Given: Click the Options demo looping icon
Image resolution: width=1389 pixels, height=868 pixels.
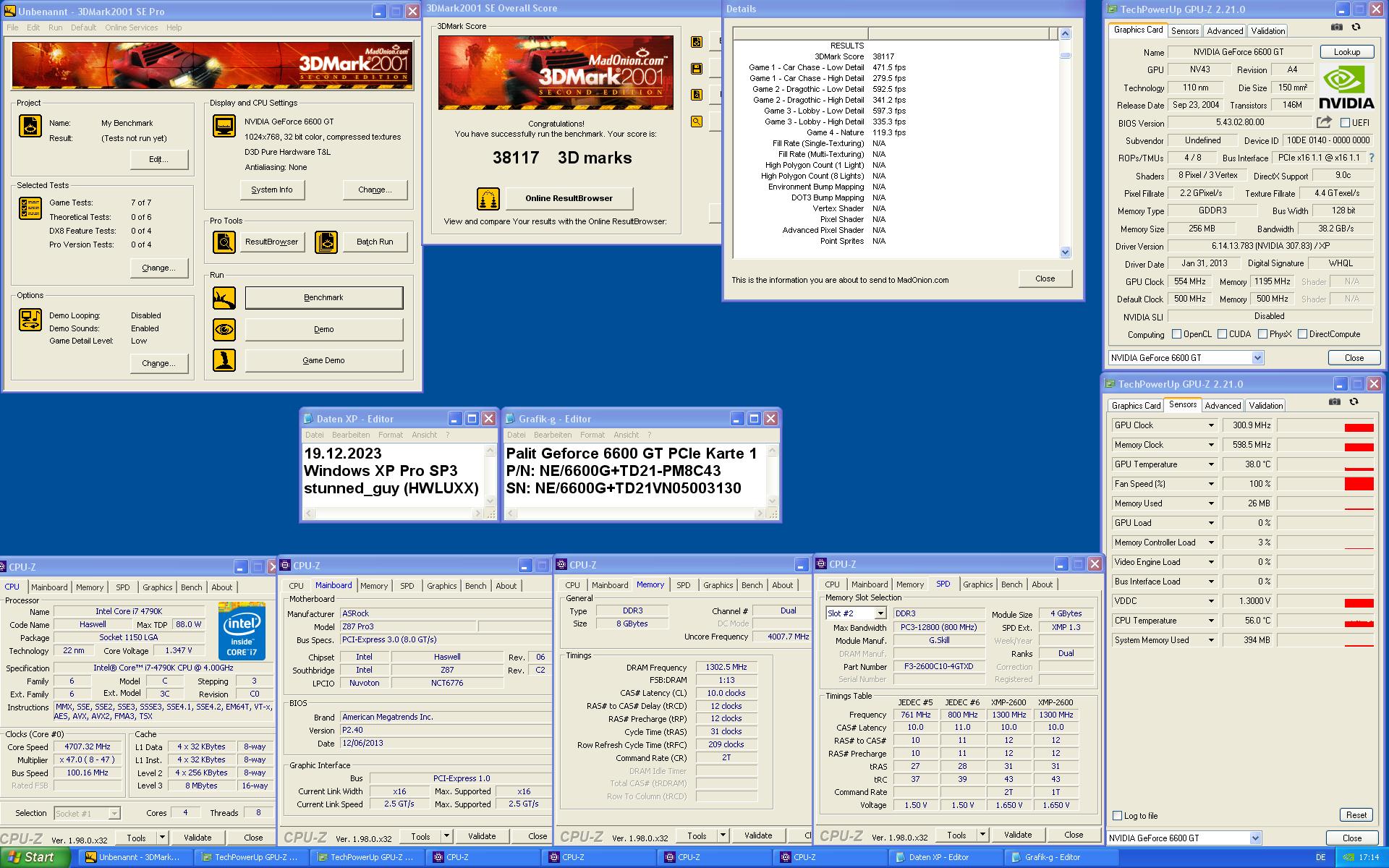Looking at the screenshot, I should (x=30, y=319).
